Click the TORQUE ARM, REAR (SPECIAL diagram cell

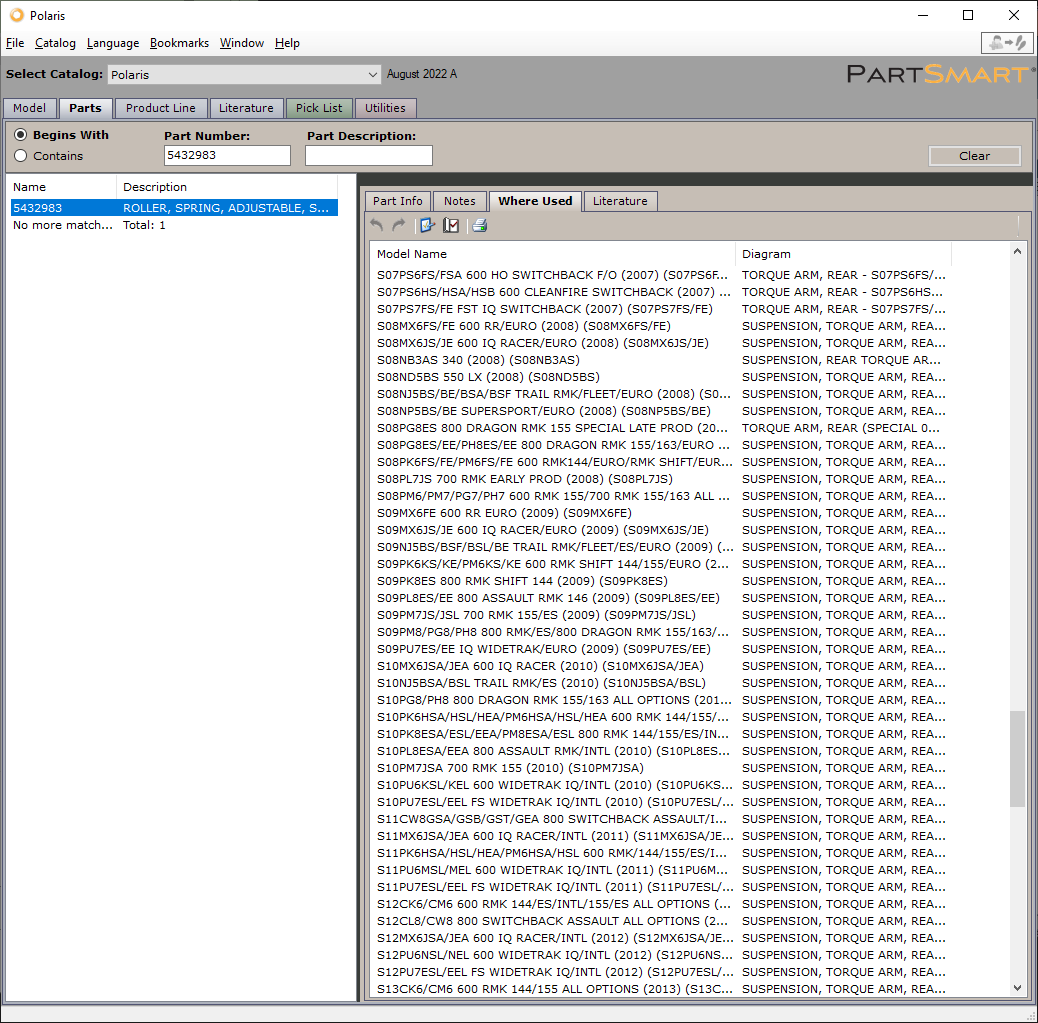(841, 428)
